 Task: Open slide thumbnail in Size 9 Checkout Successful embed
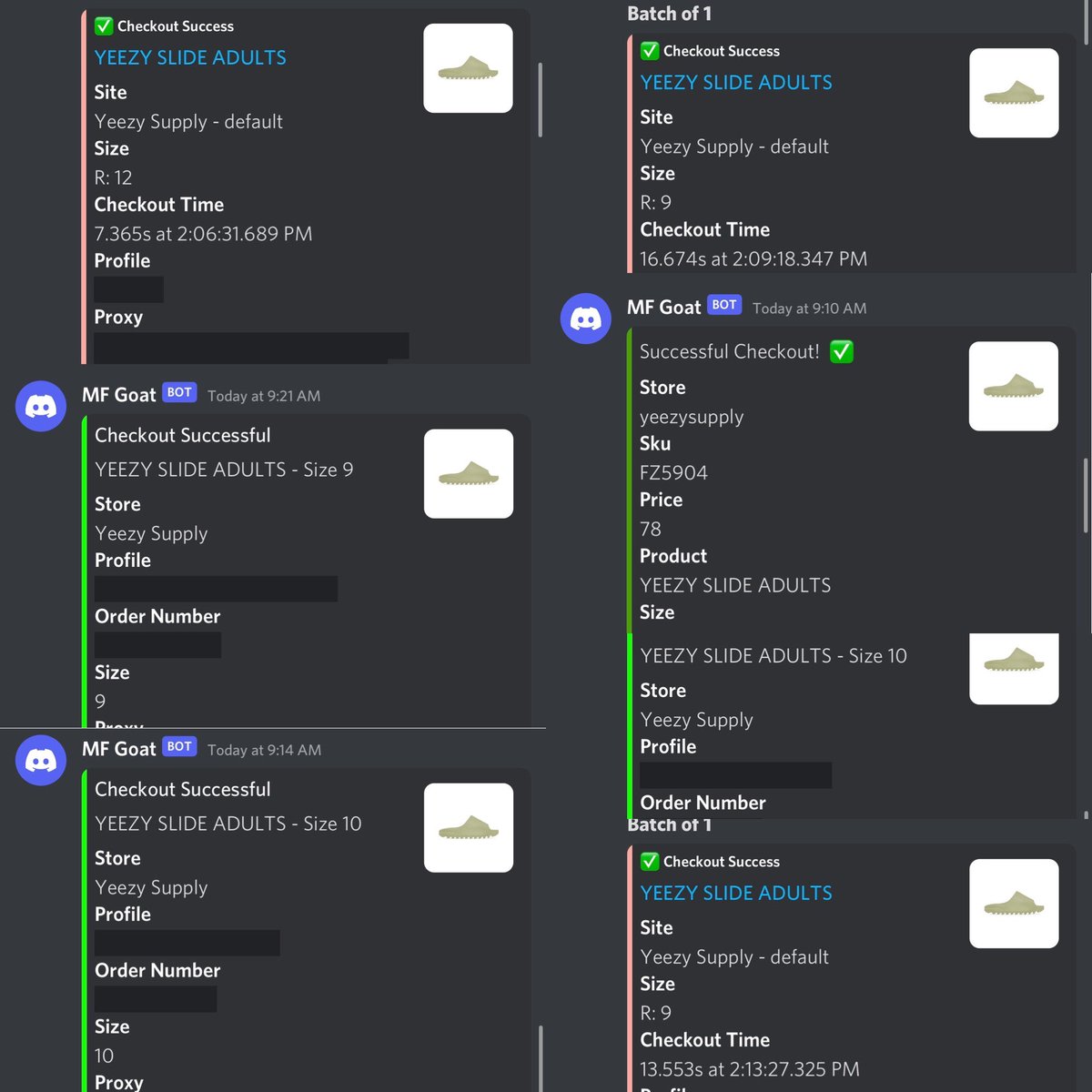pos(469,474)
